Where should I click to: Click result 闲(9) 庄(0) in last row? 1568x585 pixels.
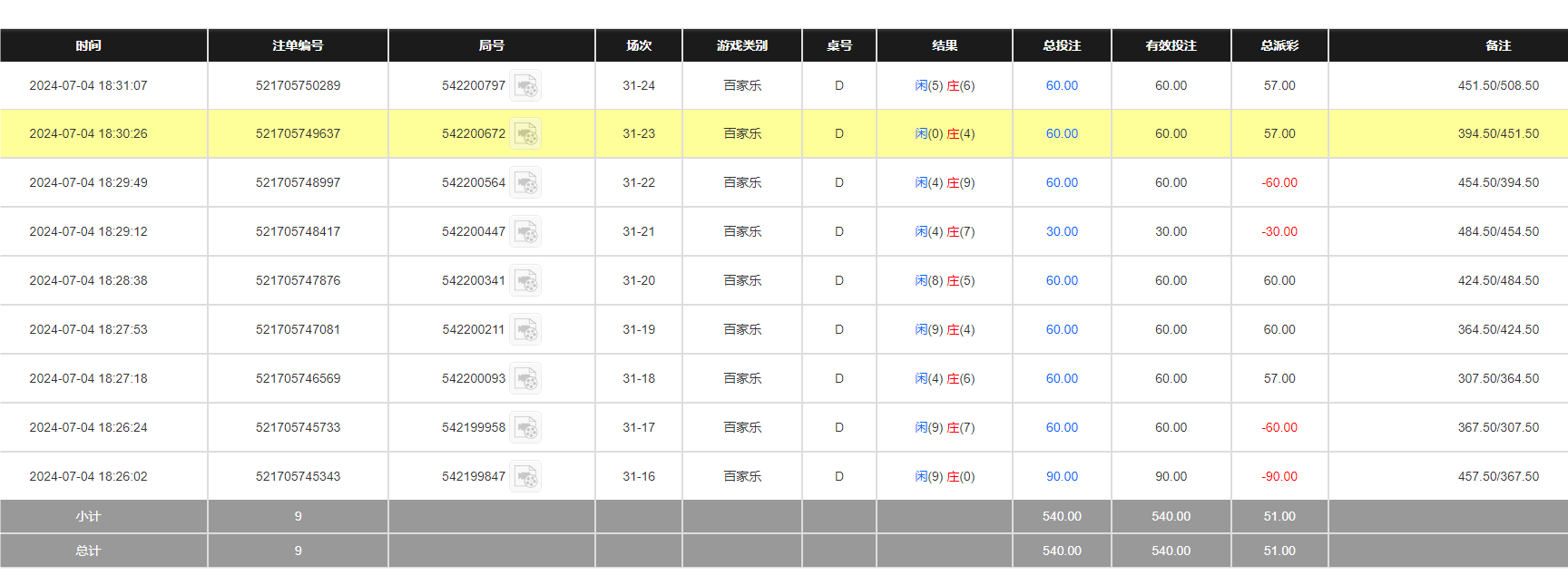click(x=945, y=477)
